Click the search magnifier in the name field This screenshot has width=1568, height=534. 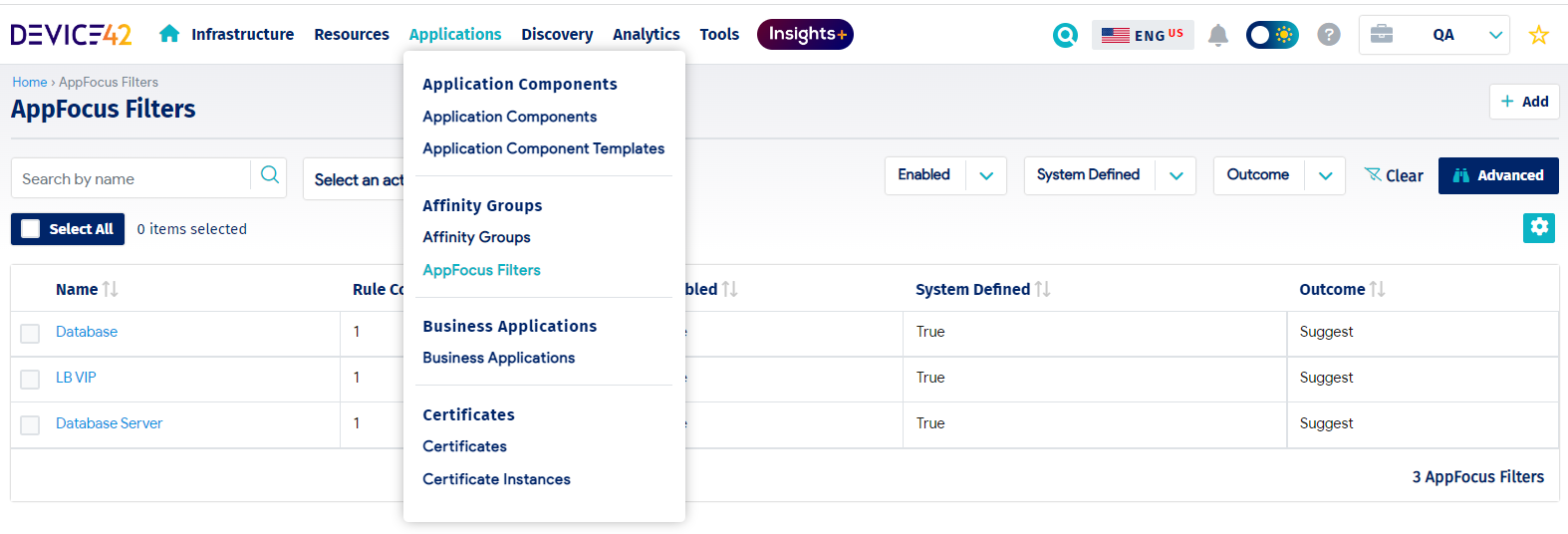pos(269,175)
